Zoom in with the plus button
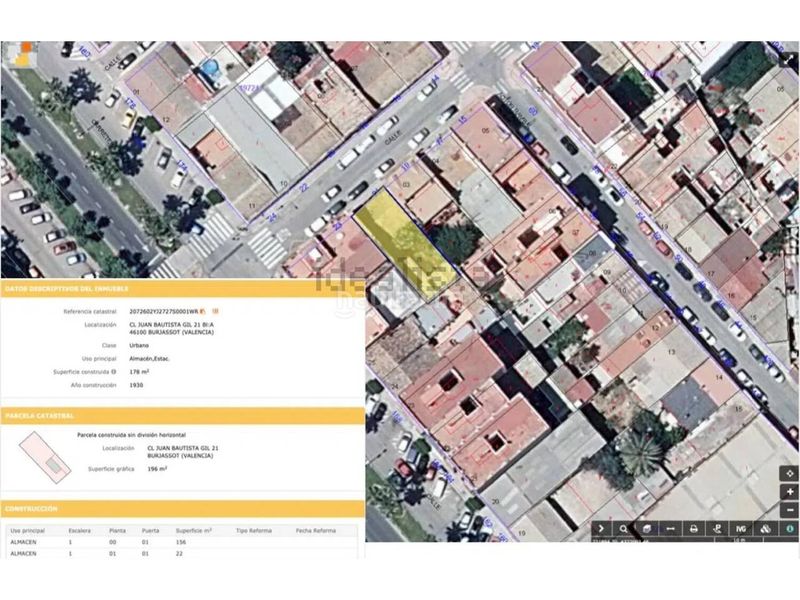 789,492
